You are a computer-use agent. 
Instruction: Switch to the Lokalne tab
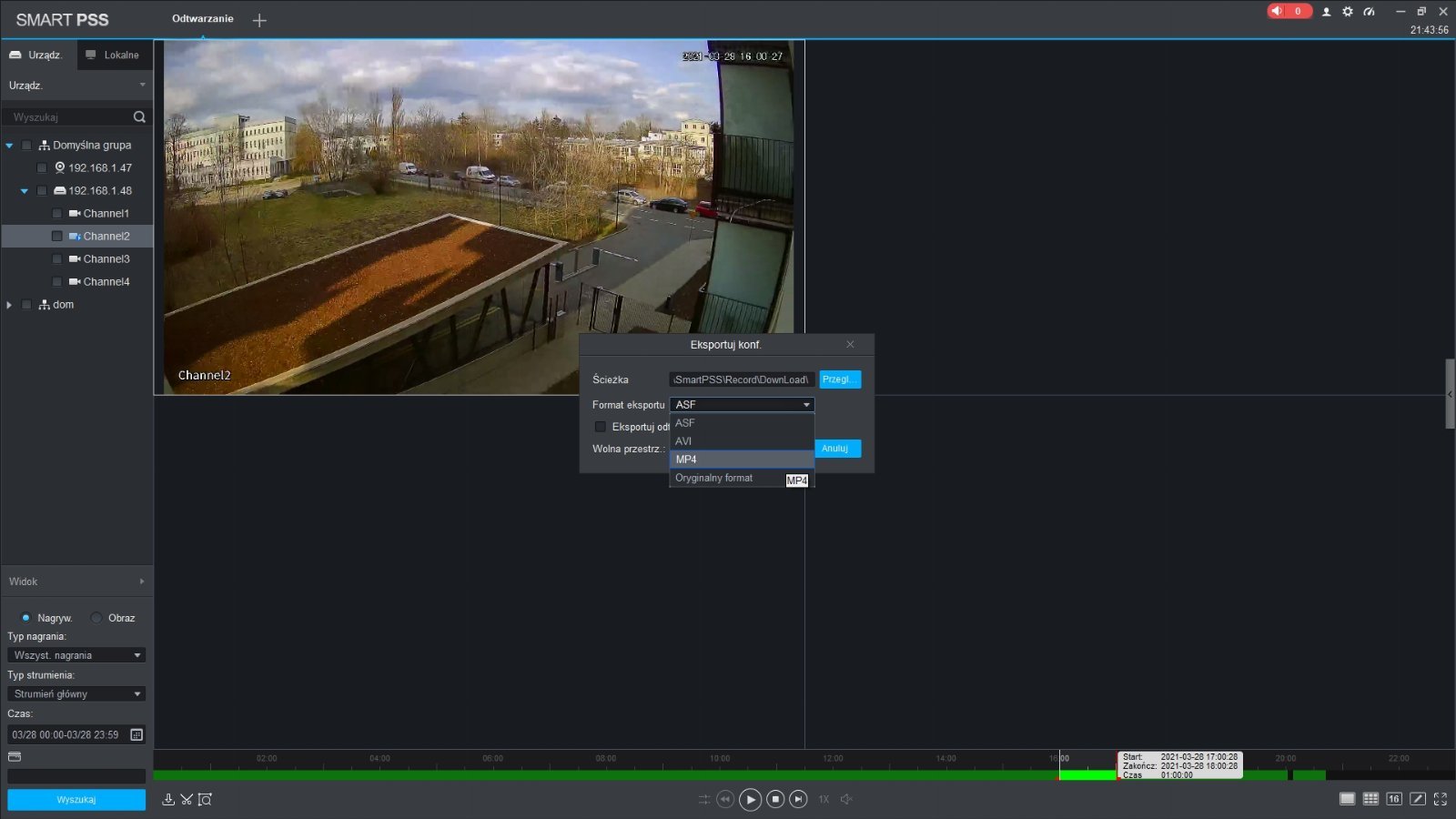(115, 56)
